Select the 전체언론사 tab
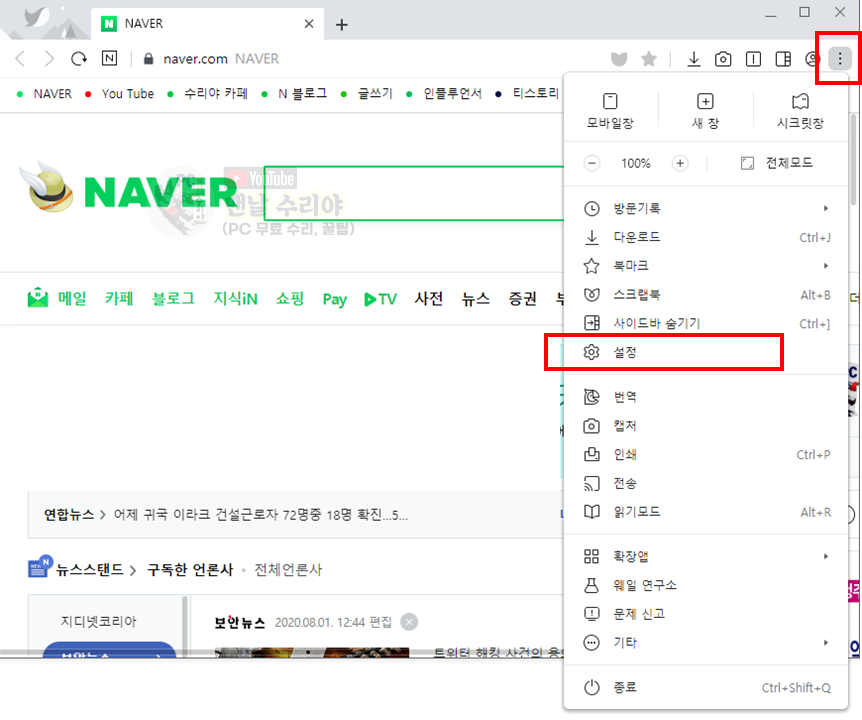Viewport: 862px width, 720px height. tap(288, 570)
